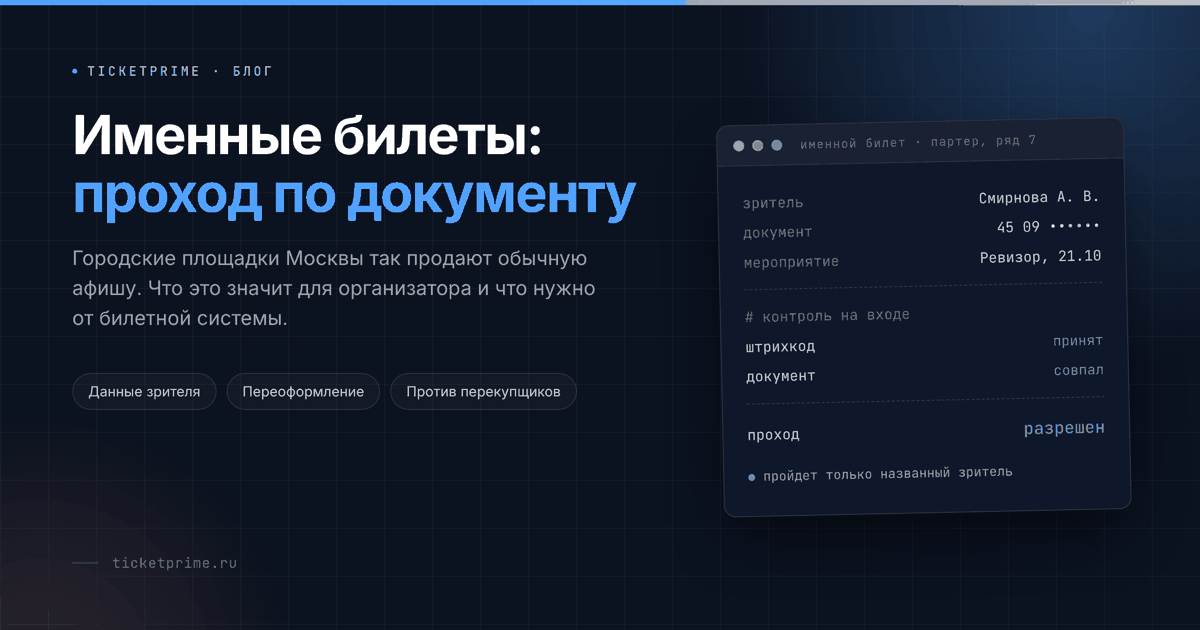Image resolution: width=1200 pixels, height=630 pixels.
Task: Click the card title 'именной билет · партер, ряд 7'
Action: 918,142
